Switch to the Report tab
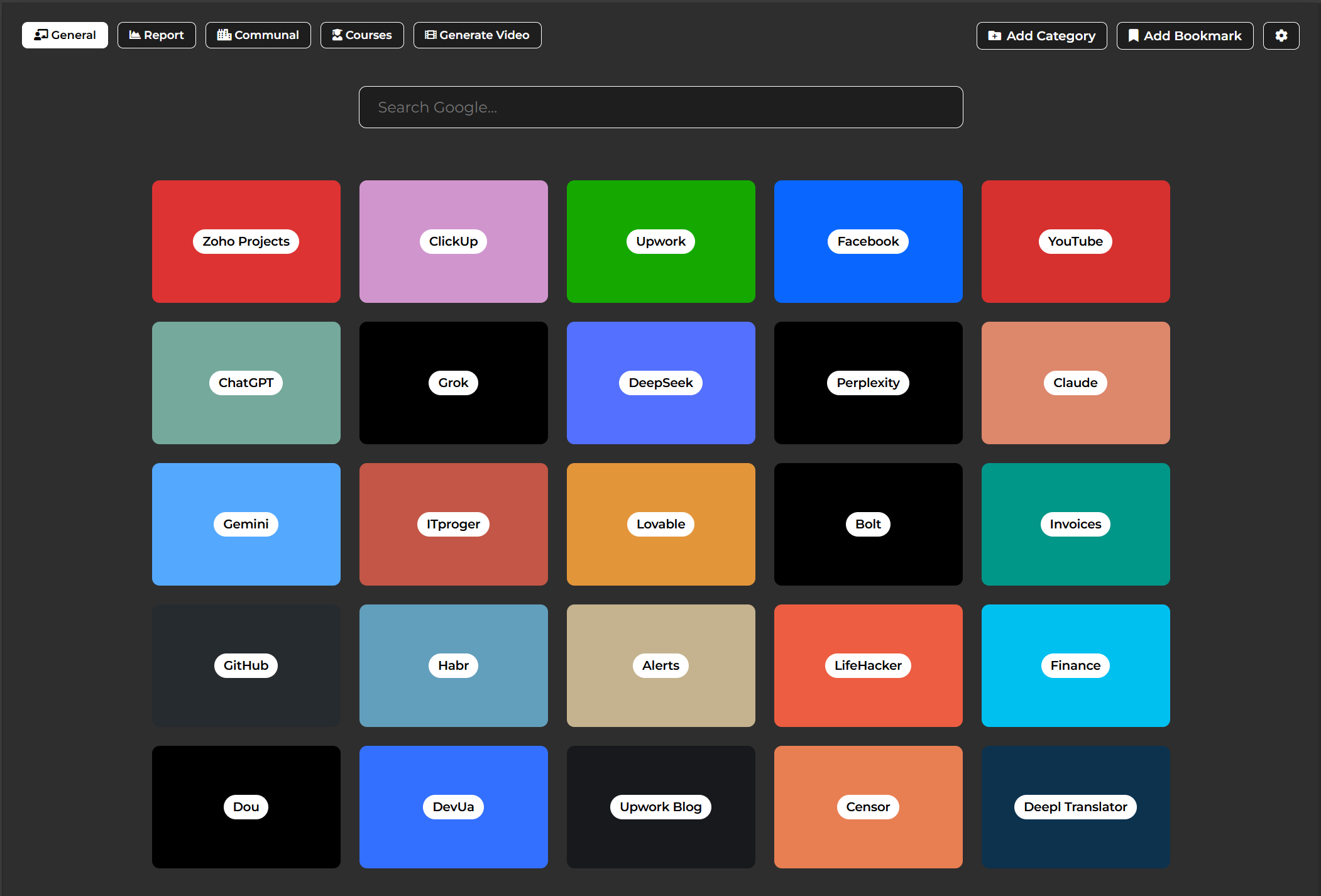This screenshot has width=1321, height=896. tap(156, 35)
